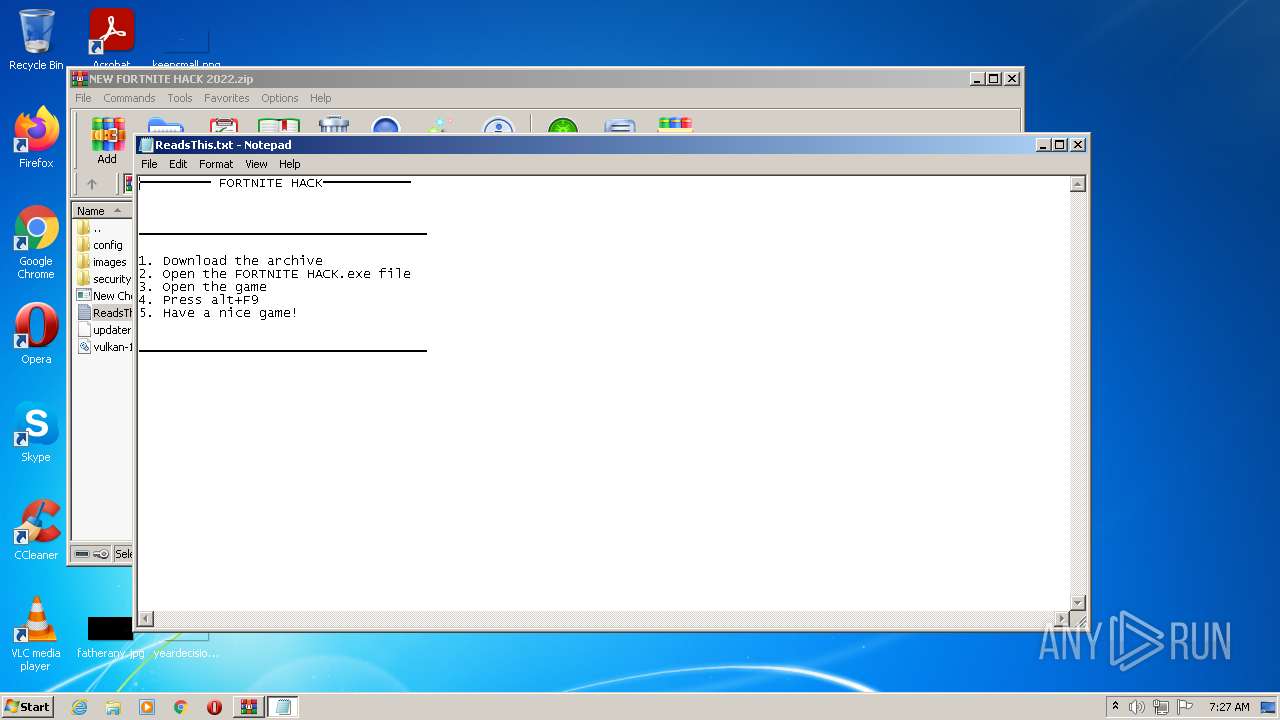Open Notepad File menu

(149, 164)
